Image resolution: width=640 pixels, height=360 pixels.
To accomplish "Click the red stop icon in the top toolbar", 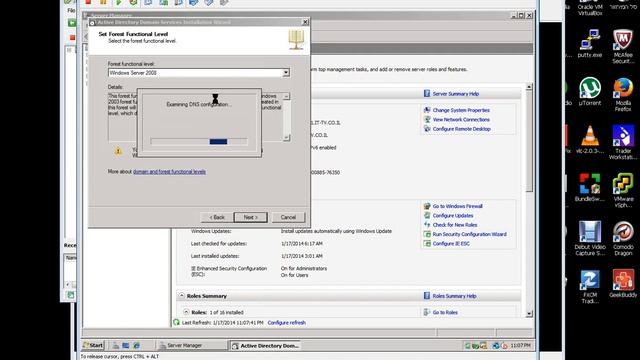I will tap(88, 2).
